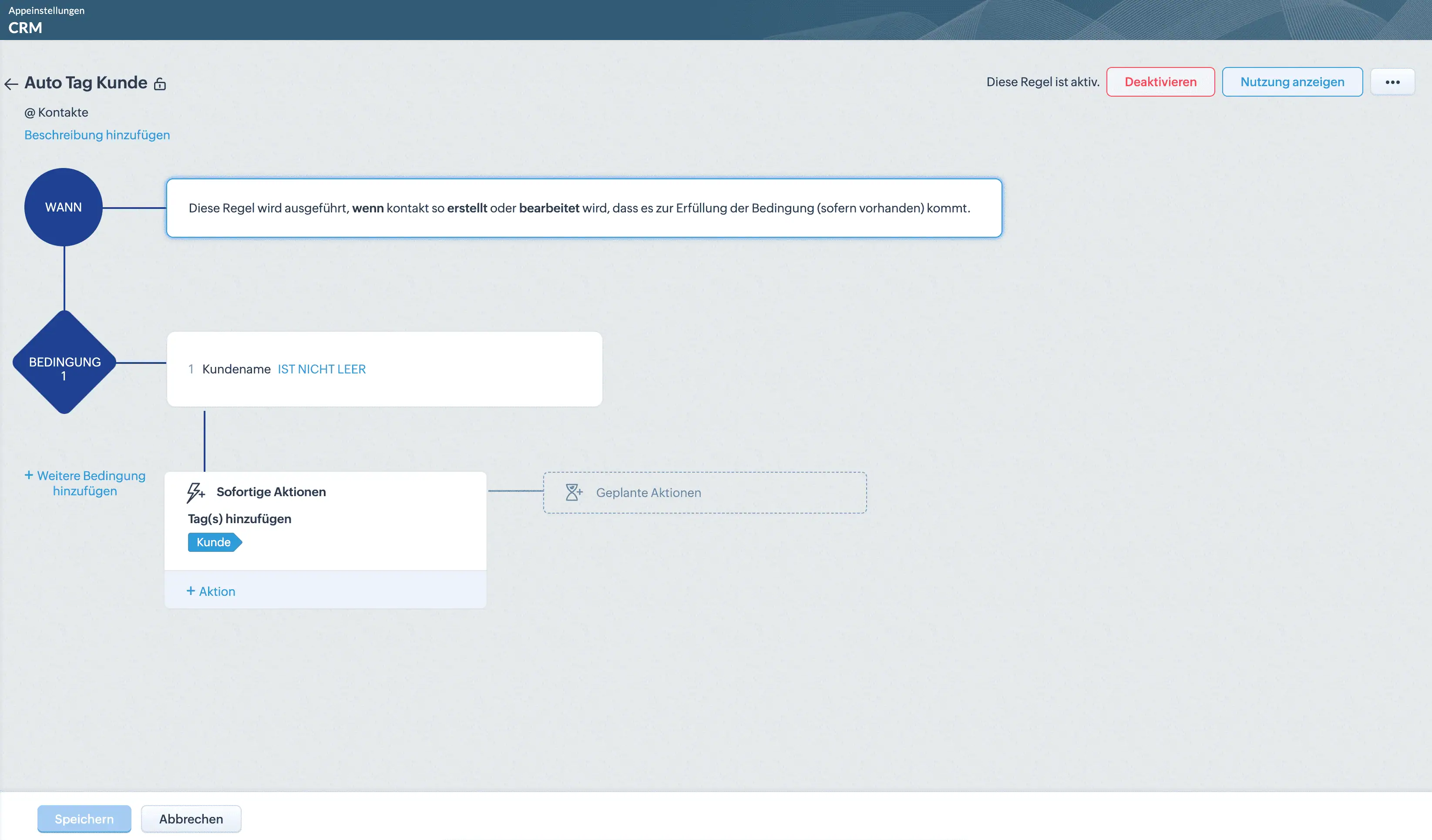Click the WANN trigger description box
Viewport: 1432px width, 840px height.
[584, 208]
